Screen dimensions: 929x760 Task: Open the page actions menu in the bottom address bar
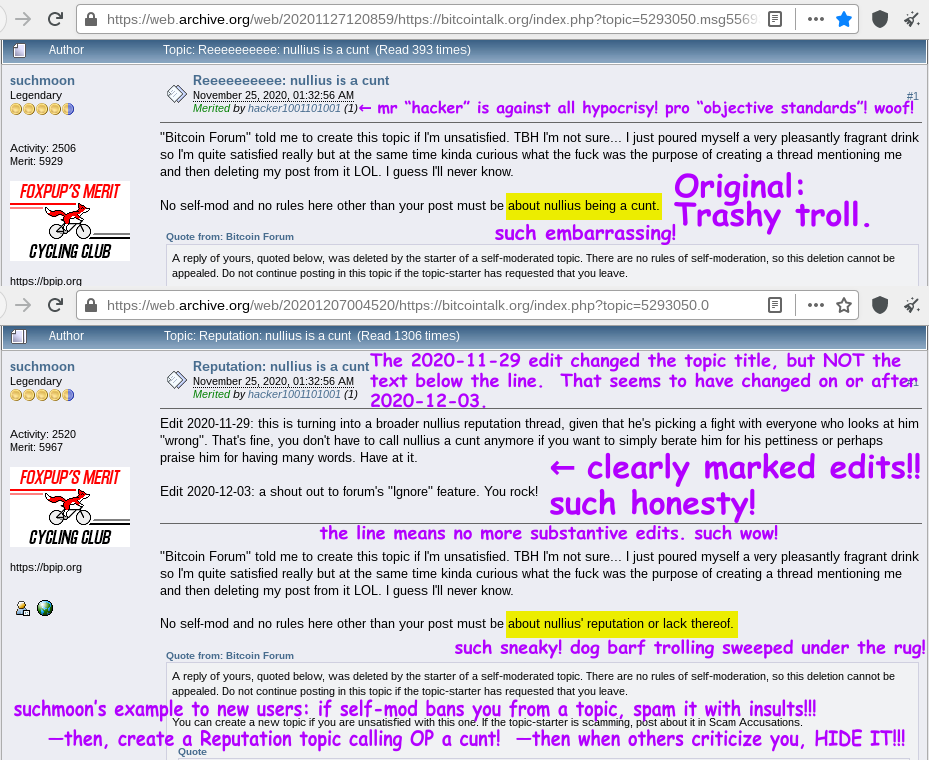click(x=816, y=306)
